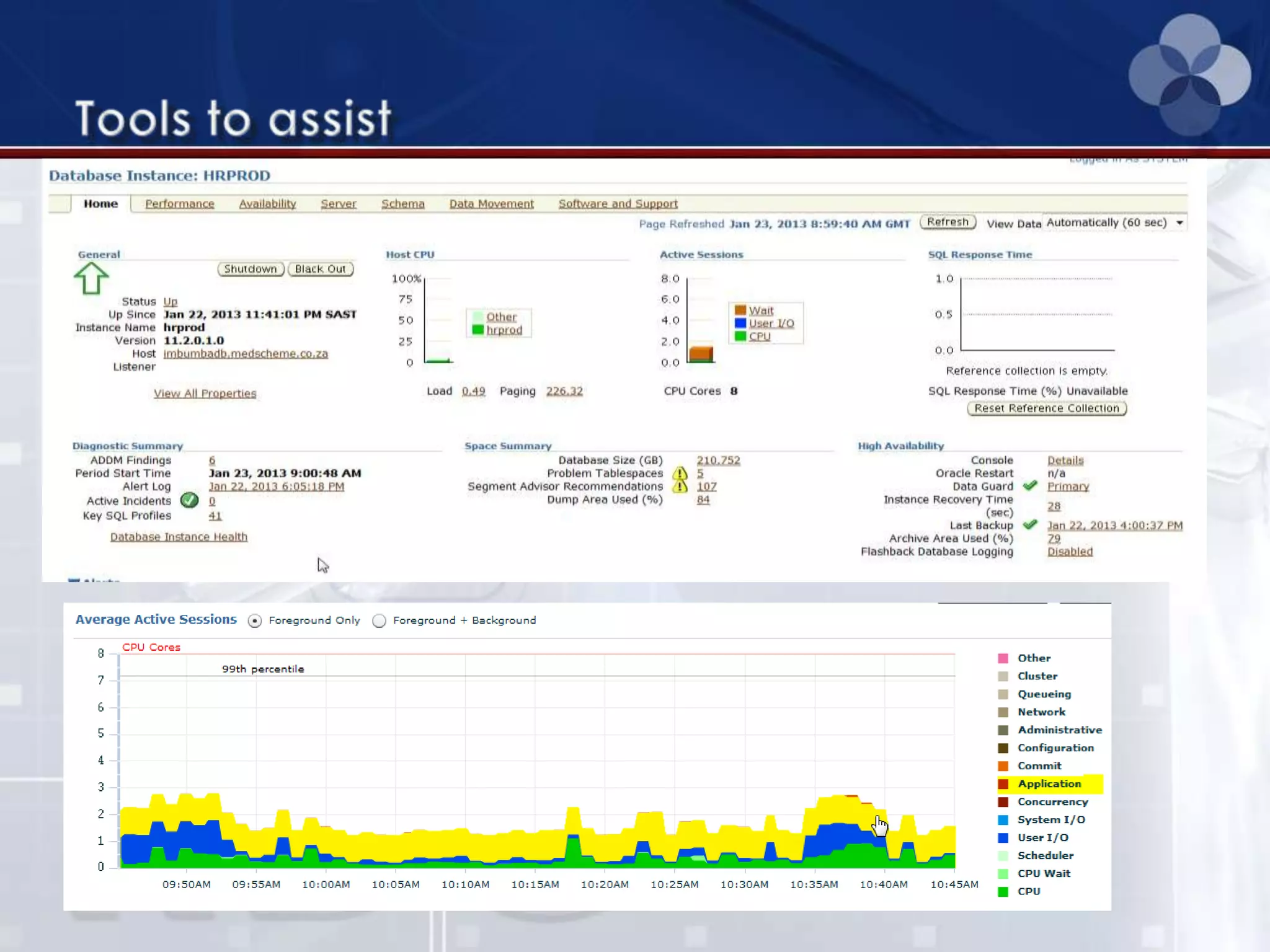Click the Active Incidents green checkmark icon
Viewport: 1270px width, 952px height.
click(x=189, y=500)
